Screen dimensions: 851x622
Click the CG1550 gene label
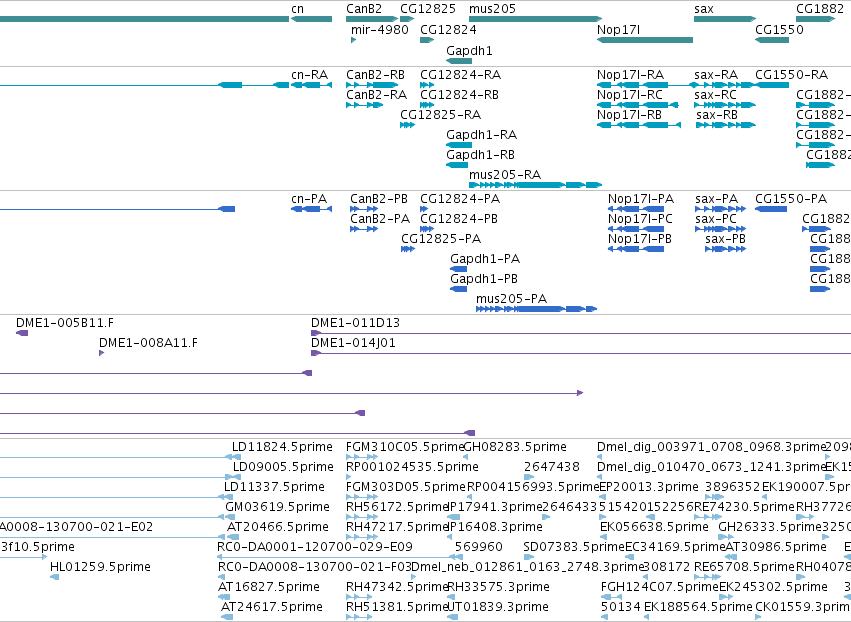(779, 29)
